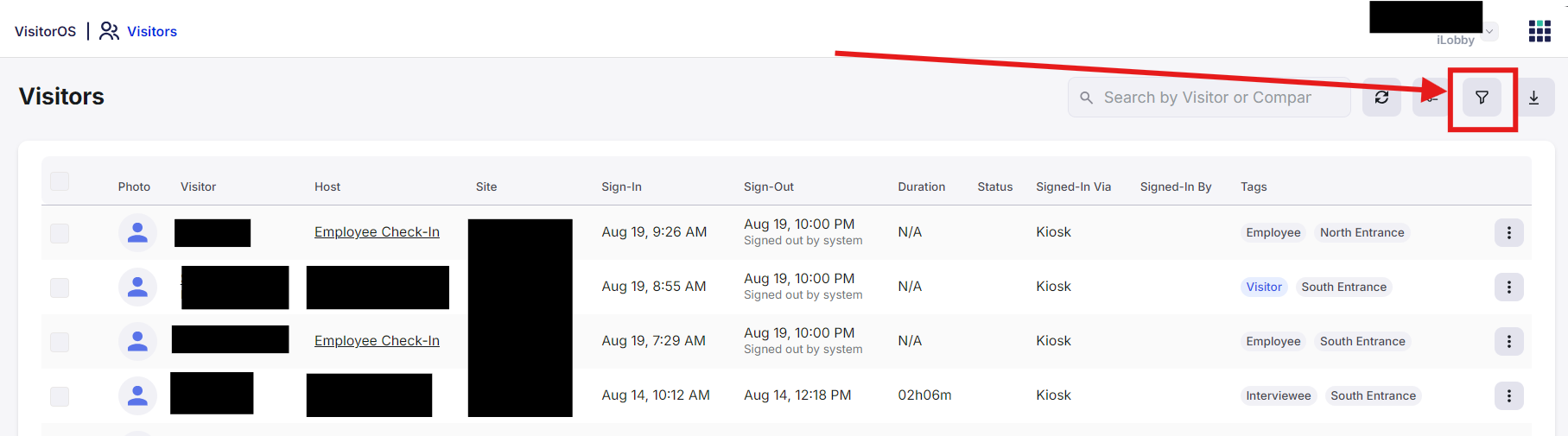Sort by the Sign-Out column header
Viewport: 1568px width, 436px height.
pos(769,186)
